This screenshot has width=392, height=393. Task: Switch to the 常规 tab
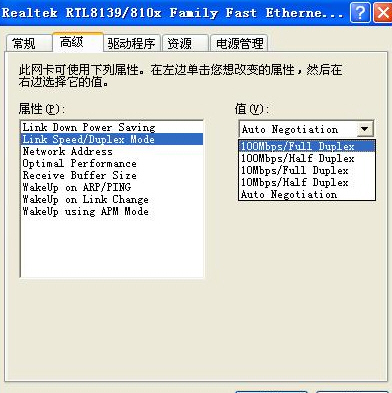[29, 43]
